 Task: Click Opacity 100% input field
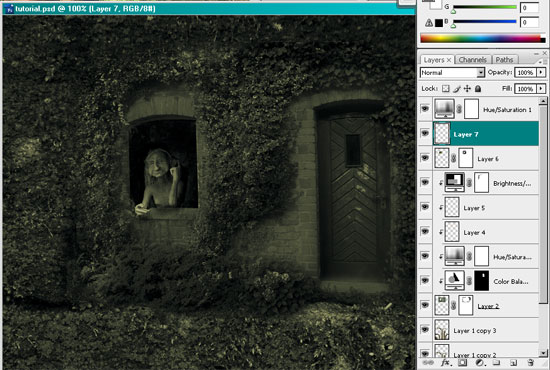pyautogui.click(x=525, y=73)
